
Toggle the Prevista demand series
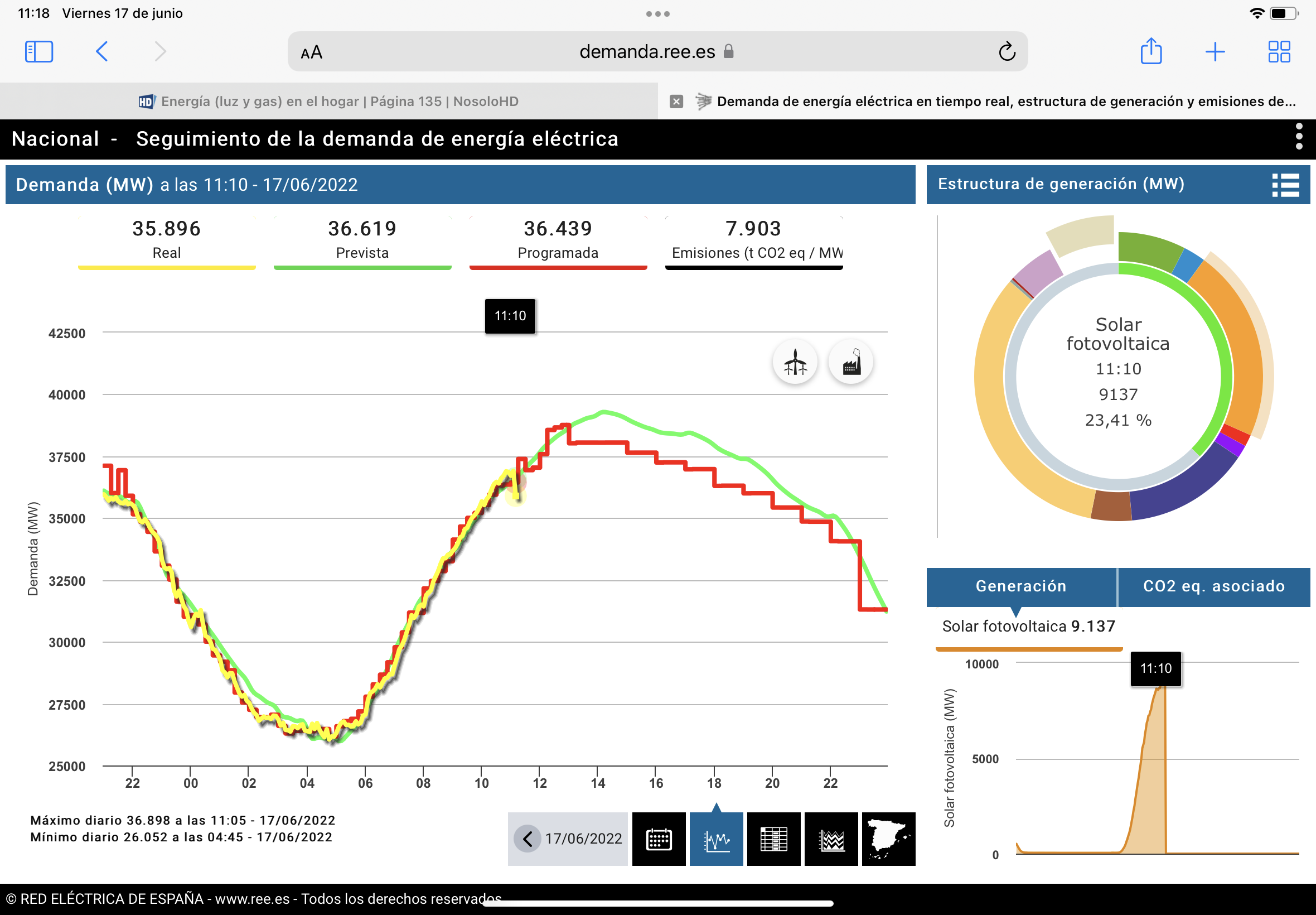362,242
